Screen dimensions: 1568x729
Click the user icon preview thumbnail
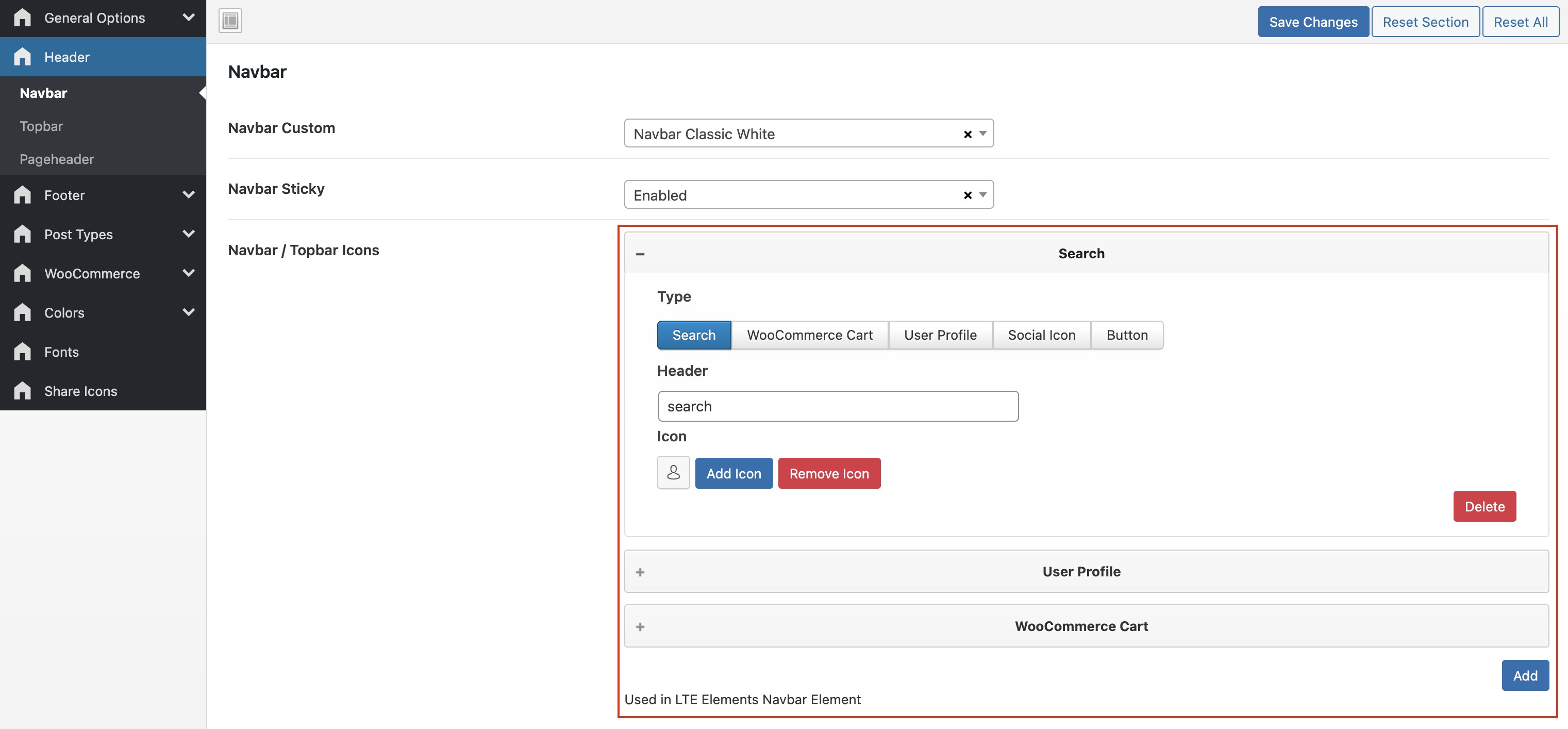pyautogui.click(x=673, y=473)
